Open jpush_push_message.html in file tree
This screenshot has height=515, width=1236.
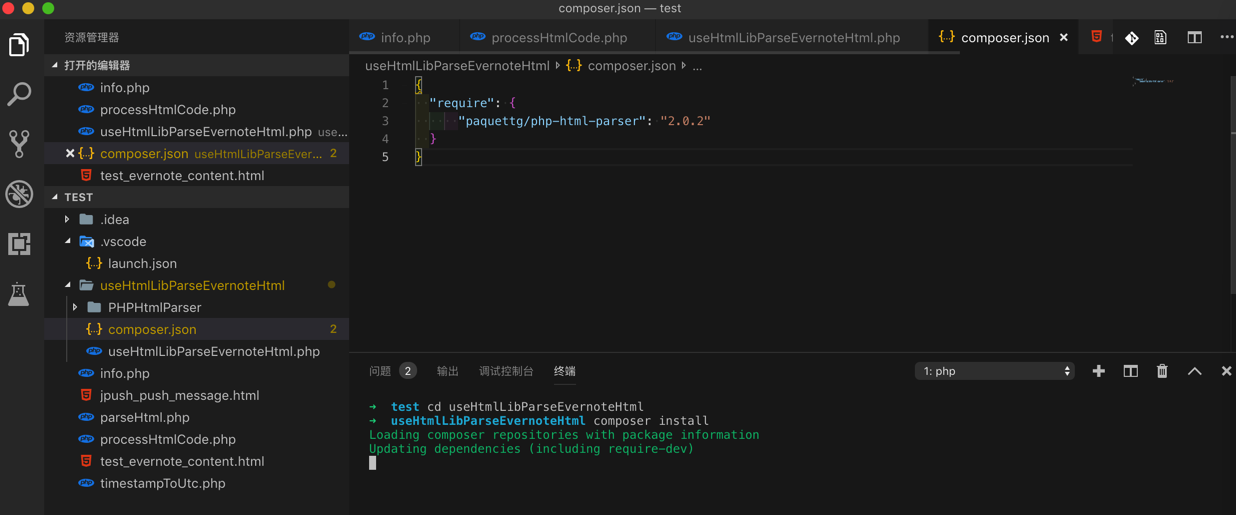tap(179, 395)
